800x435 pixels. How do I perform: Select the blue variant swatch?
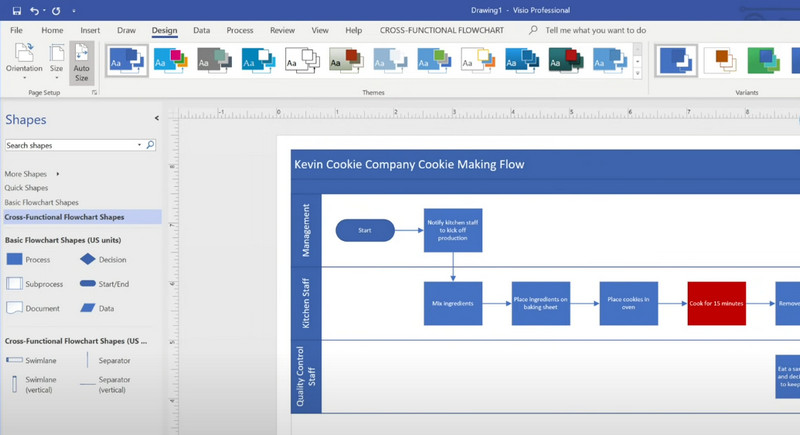(676, 60)
